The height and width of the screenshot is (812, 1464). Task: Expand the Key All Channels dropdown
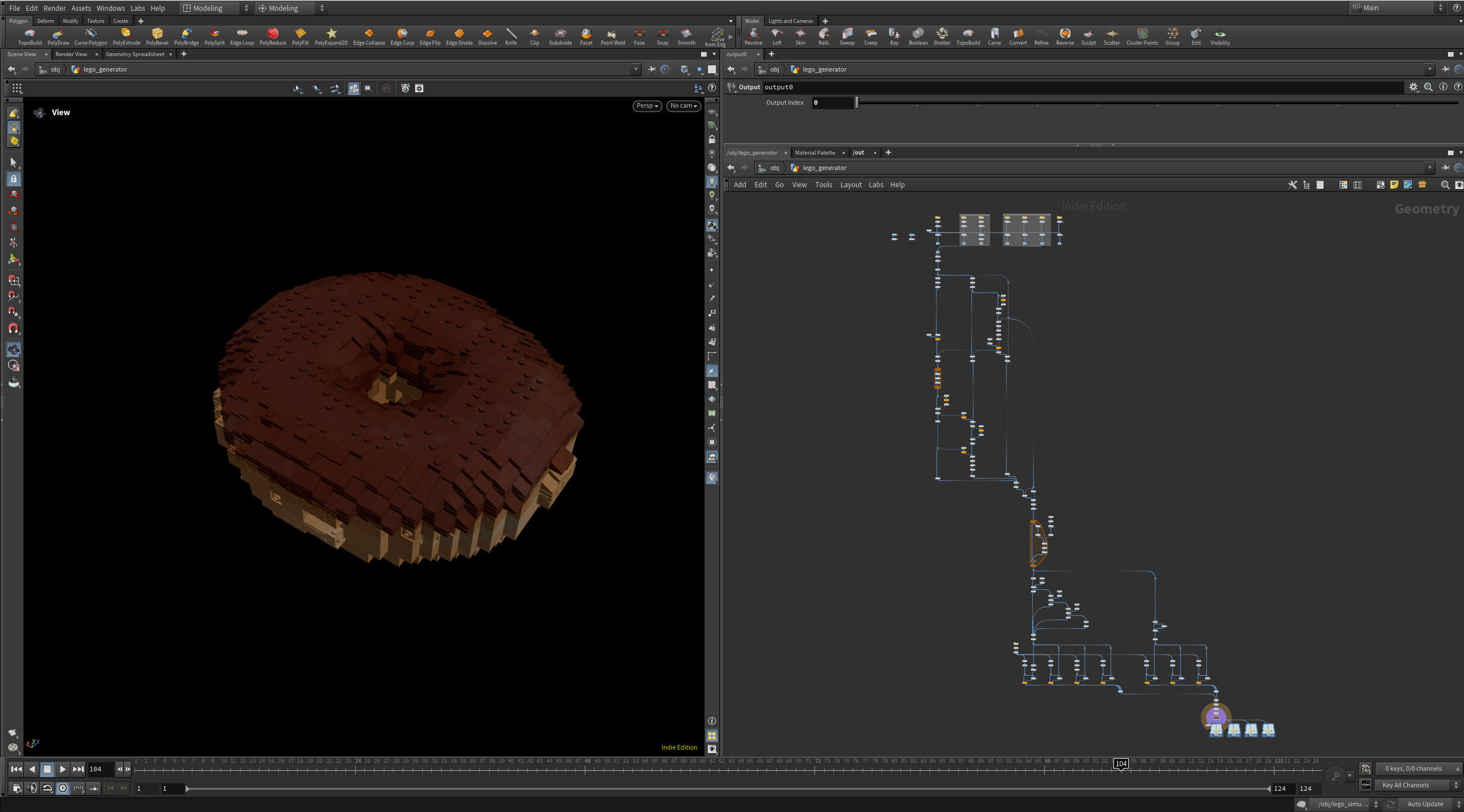tap(1418, 785)
